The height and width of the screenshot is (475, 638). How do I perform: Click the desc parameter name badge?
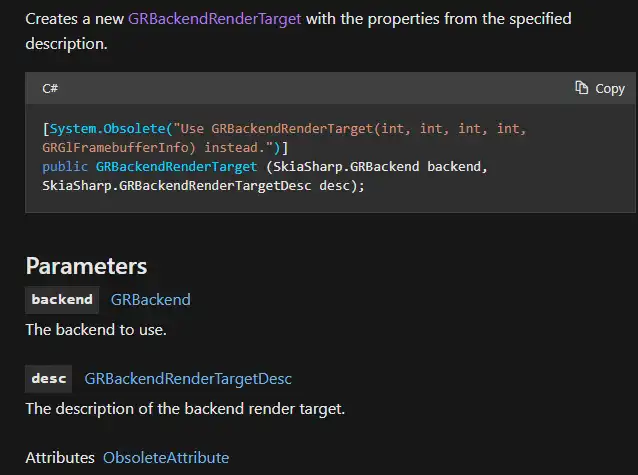tap(48, 379)
